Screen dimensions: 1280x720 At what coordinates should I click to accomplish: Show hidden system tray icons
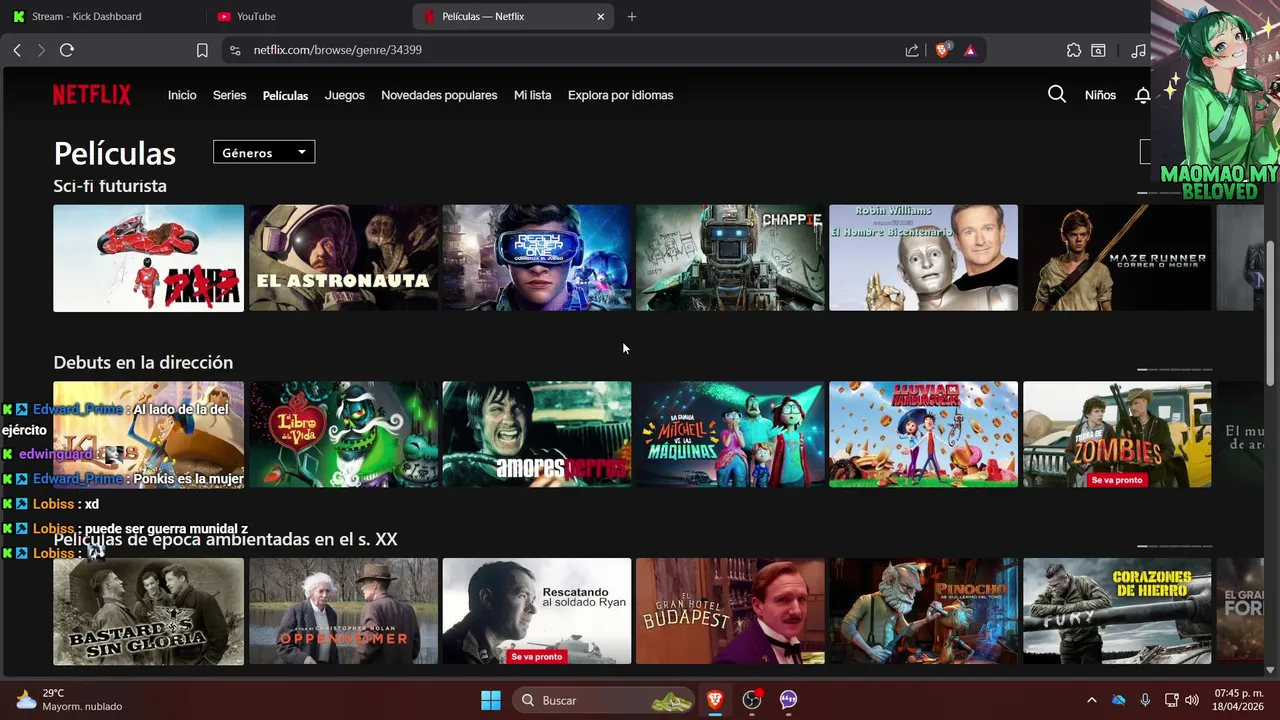[x=1091, y=700]
